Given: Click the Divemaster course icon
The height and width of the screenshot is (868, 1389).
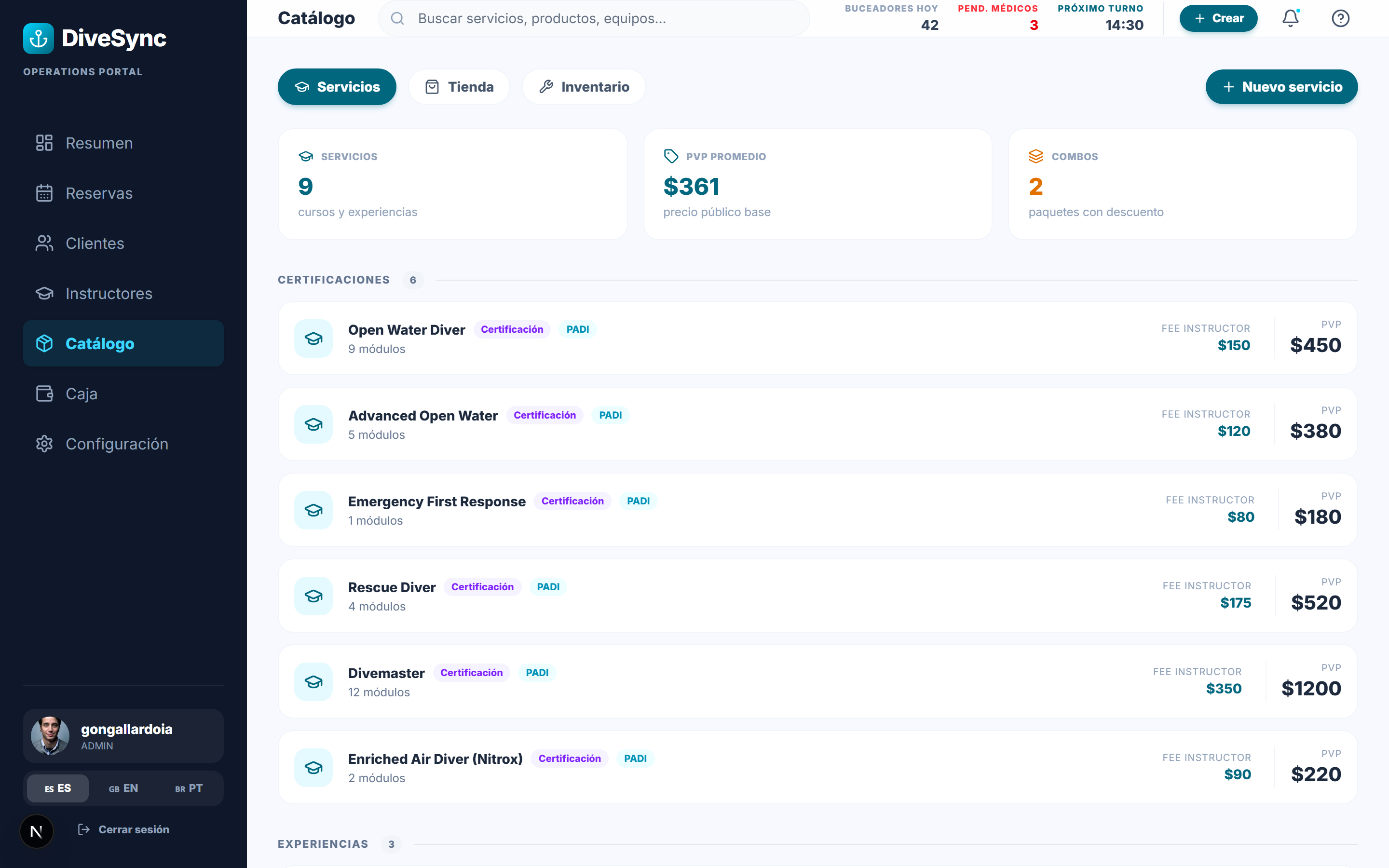Looking at the screenshot, I should [313, 682].
